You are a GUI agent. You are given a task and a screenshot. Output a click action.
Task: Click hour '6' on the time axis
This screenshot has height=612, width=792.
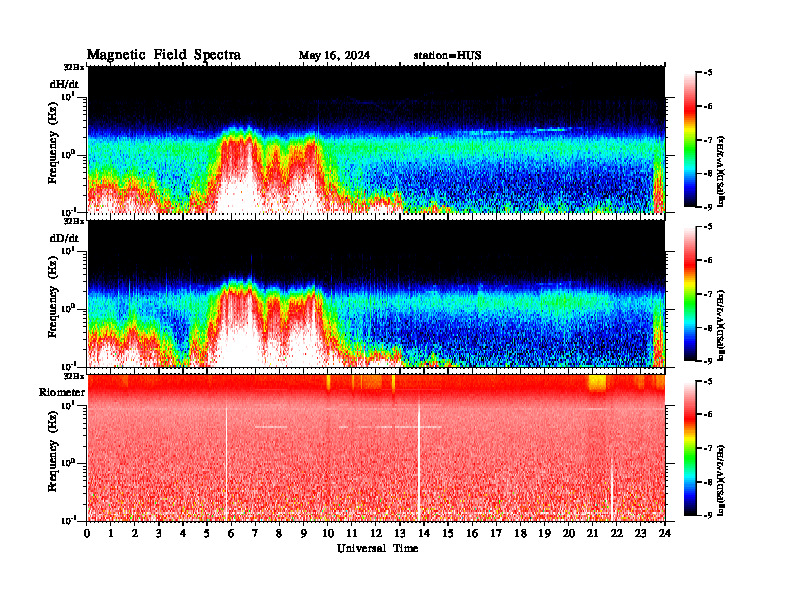pyautogui.click(x=231, y=533)
